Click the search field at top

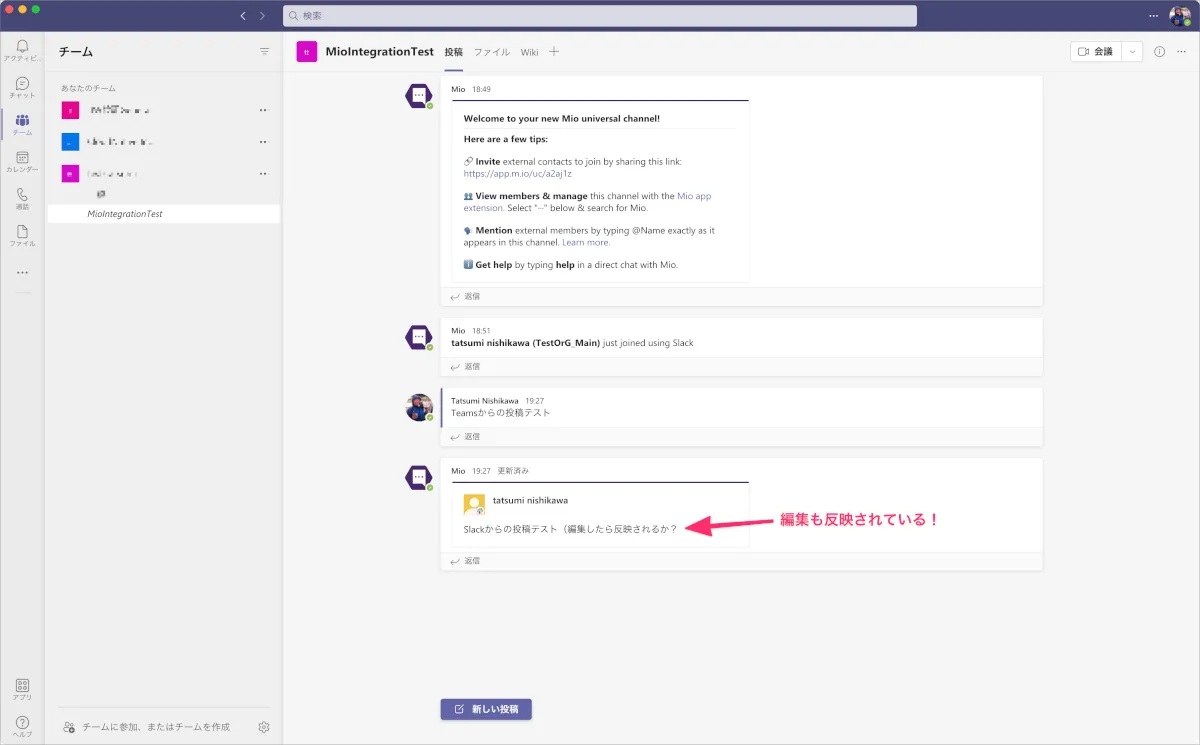coord(600,16)
